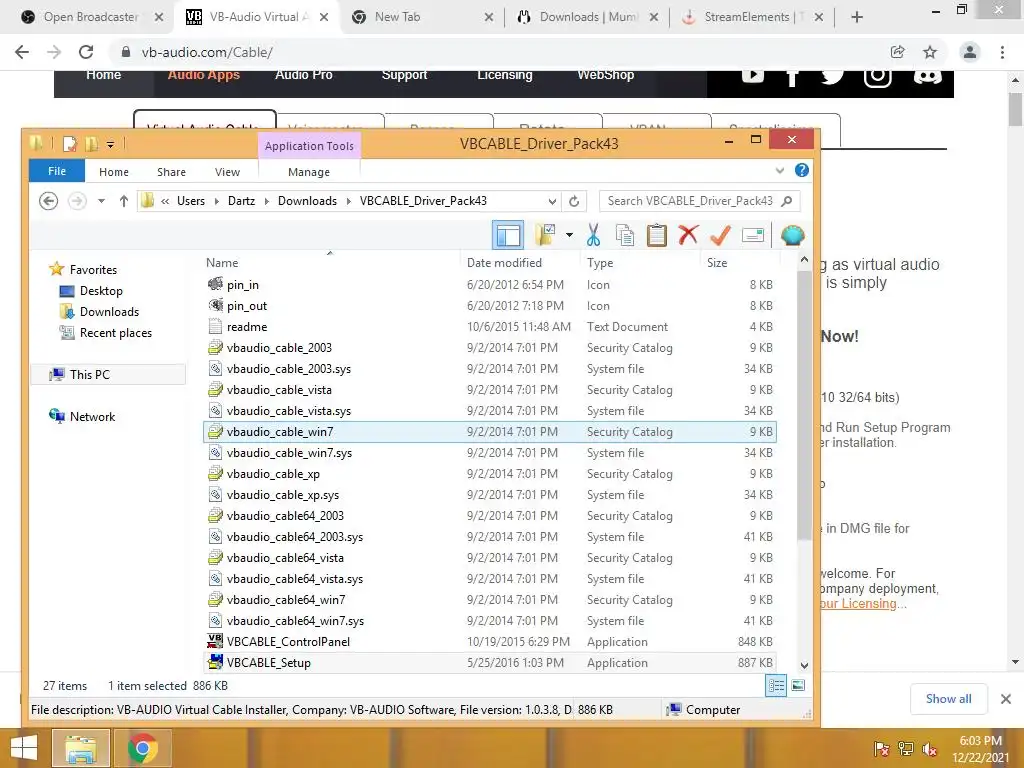Screen dimensions: 1024x768
Task: Click the muted volume tray icon
Action: pos(929,748)
